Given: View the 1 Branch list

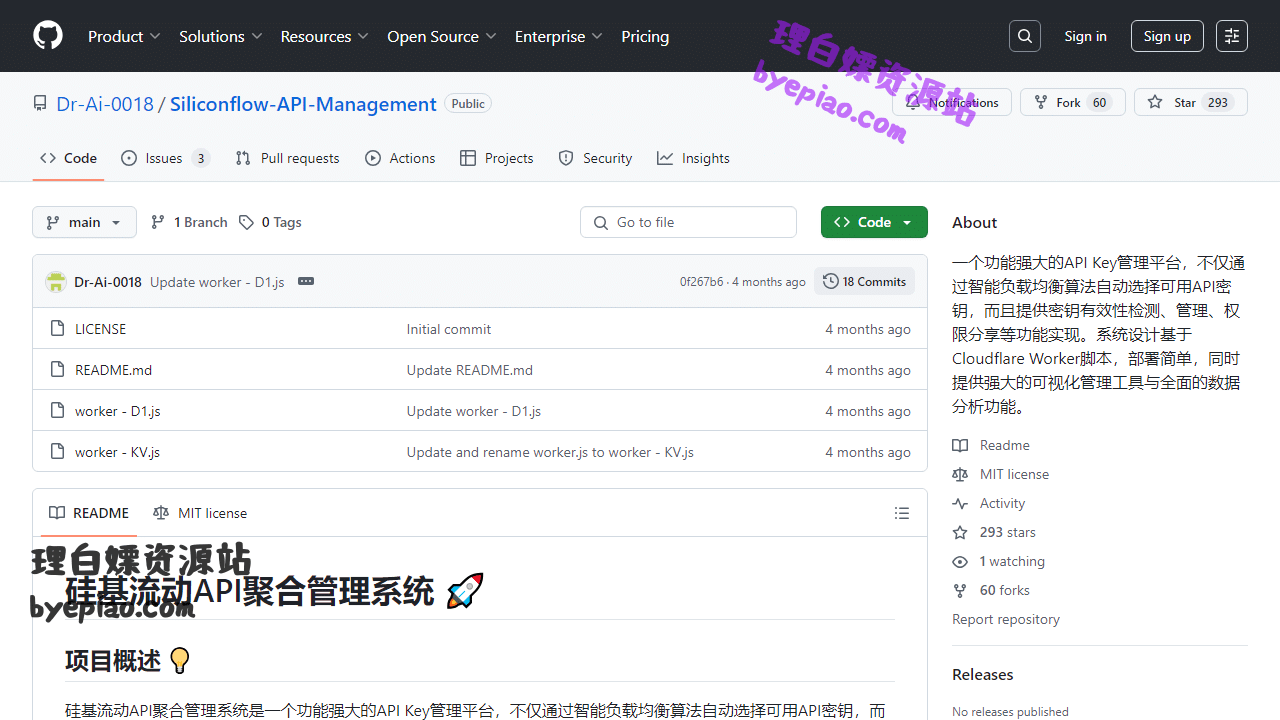Looking at the screenshot, I should [x=189, y=222].
